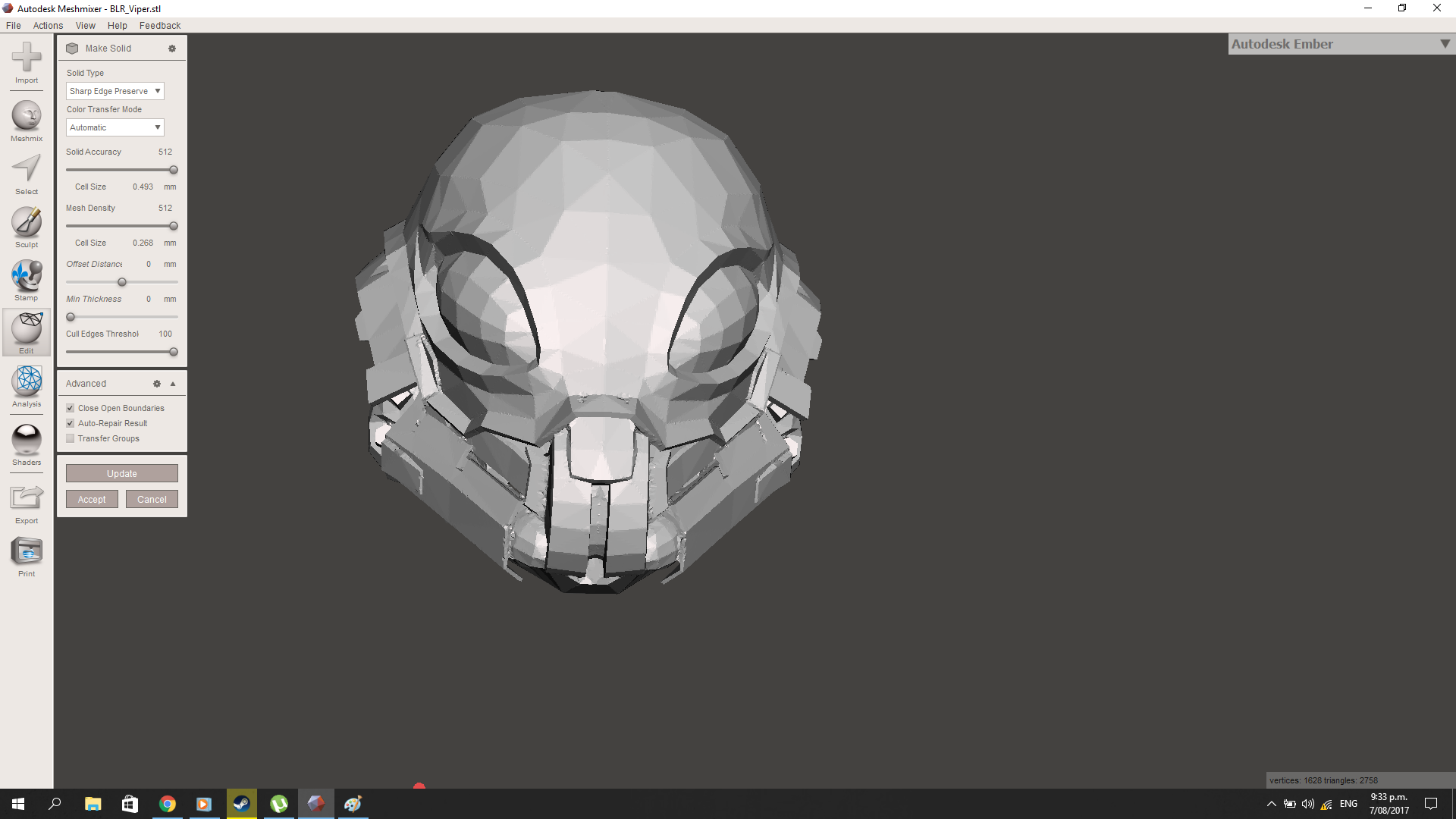Viewport: 1456px width, 819px height.
Task: Open the Stamp tool
Action: tap(27, 281)
